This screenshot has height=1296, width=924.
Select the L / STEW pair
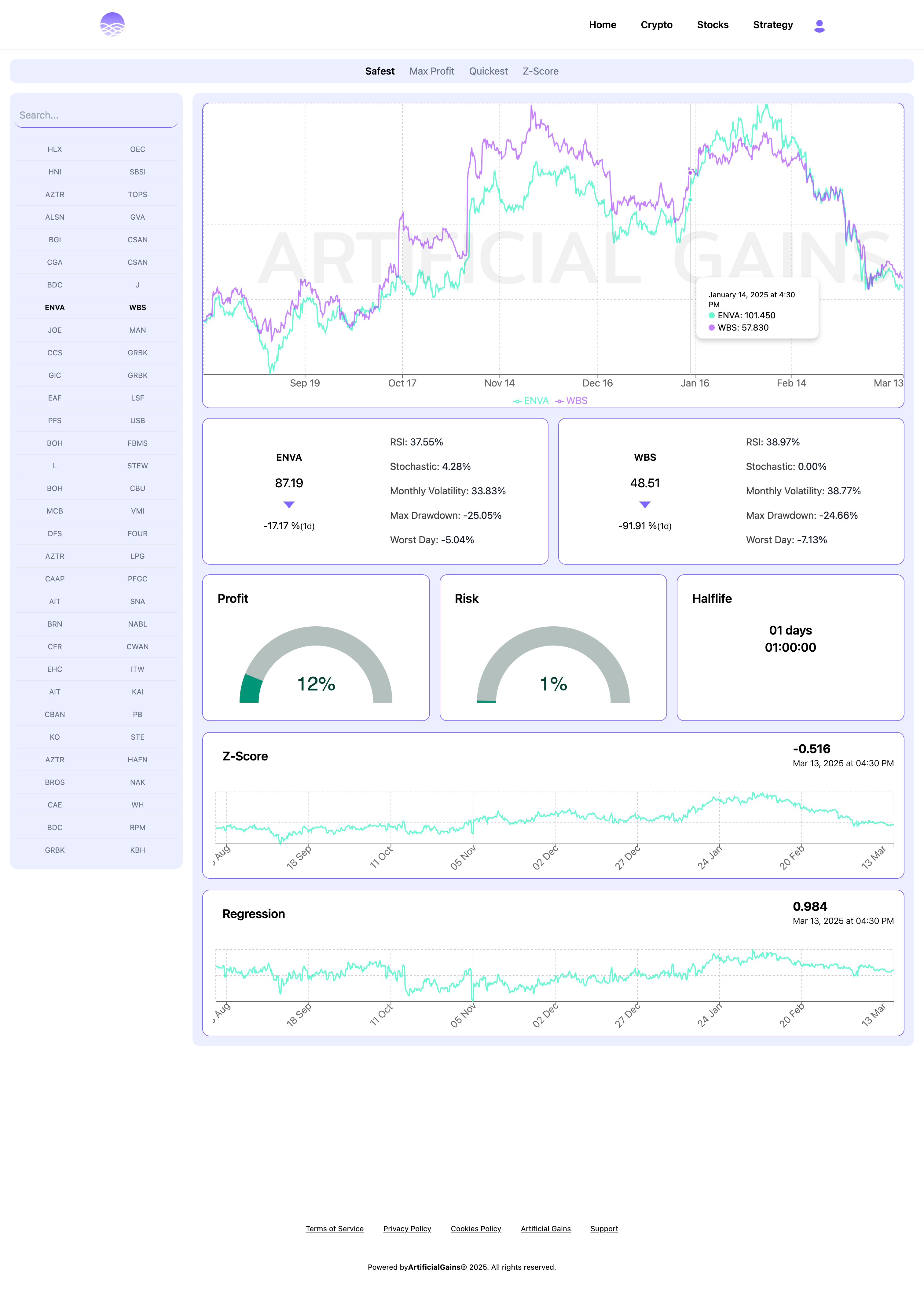tap(96, 465)
